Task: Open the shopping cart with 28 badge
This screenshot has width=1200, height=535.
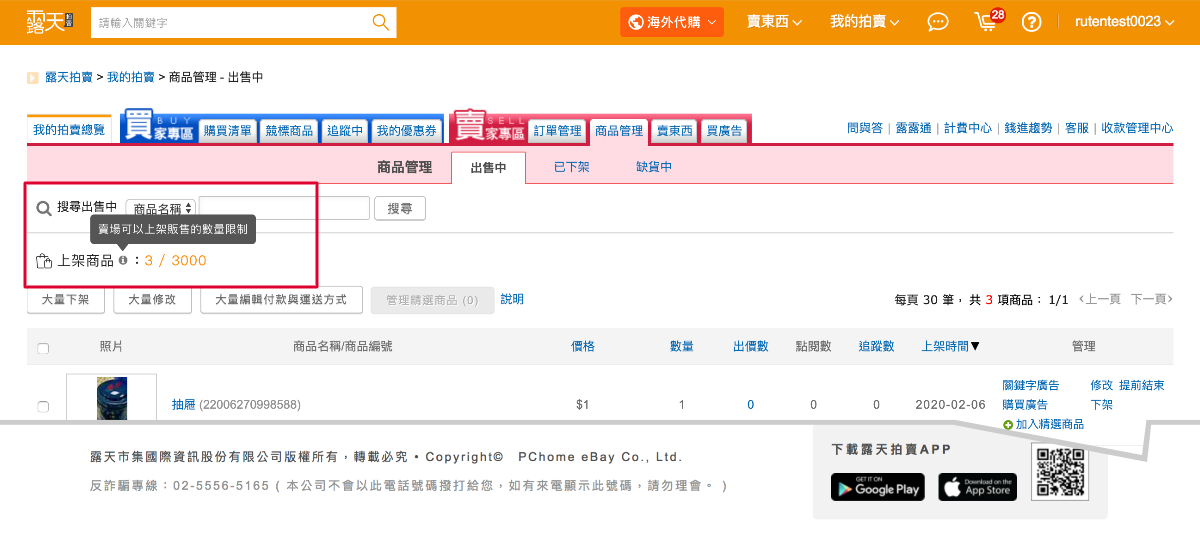Action: pos(987,22)
